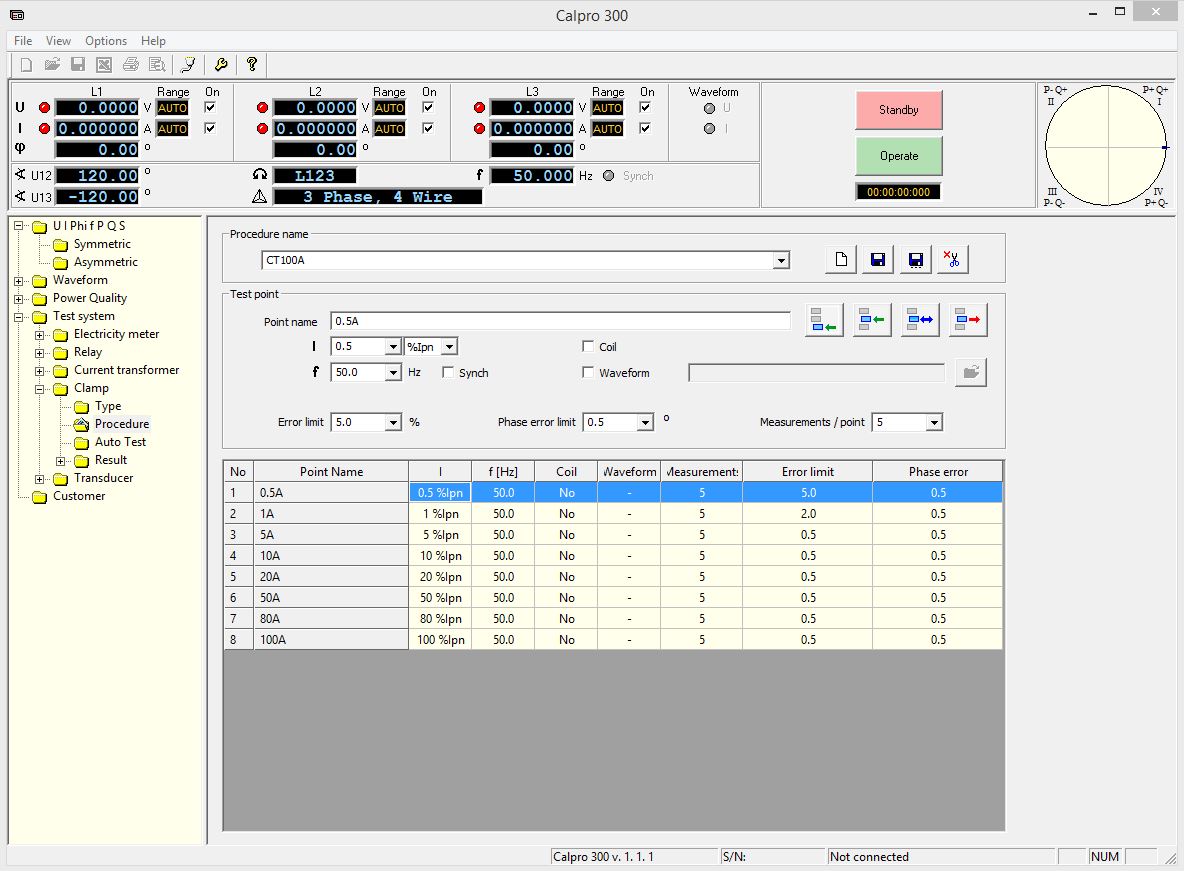Click the 50.000 Hz frequency field
Image resolution: width=1184 pixels, height=871 pixels.
tap(532, 176)
